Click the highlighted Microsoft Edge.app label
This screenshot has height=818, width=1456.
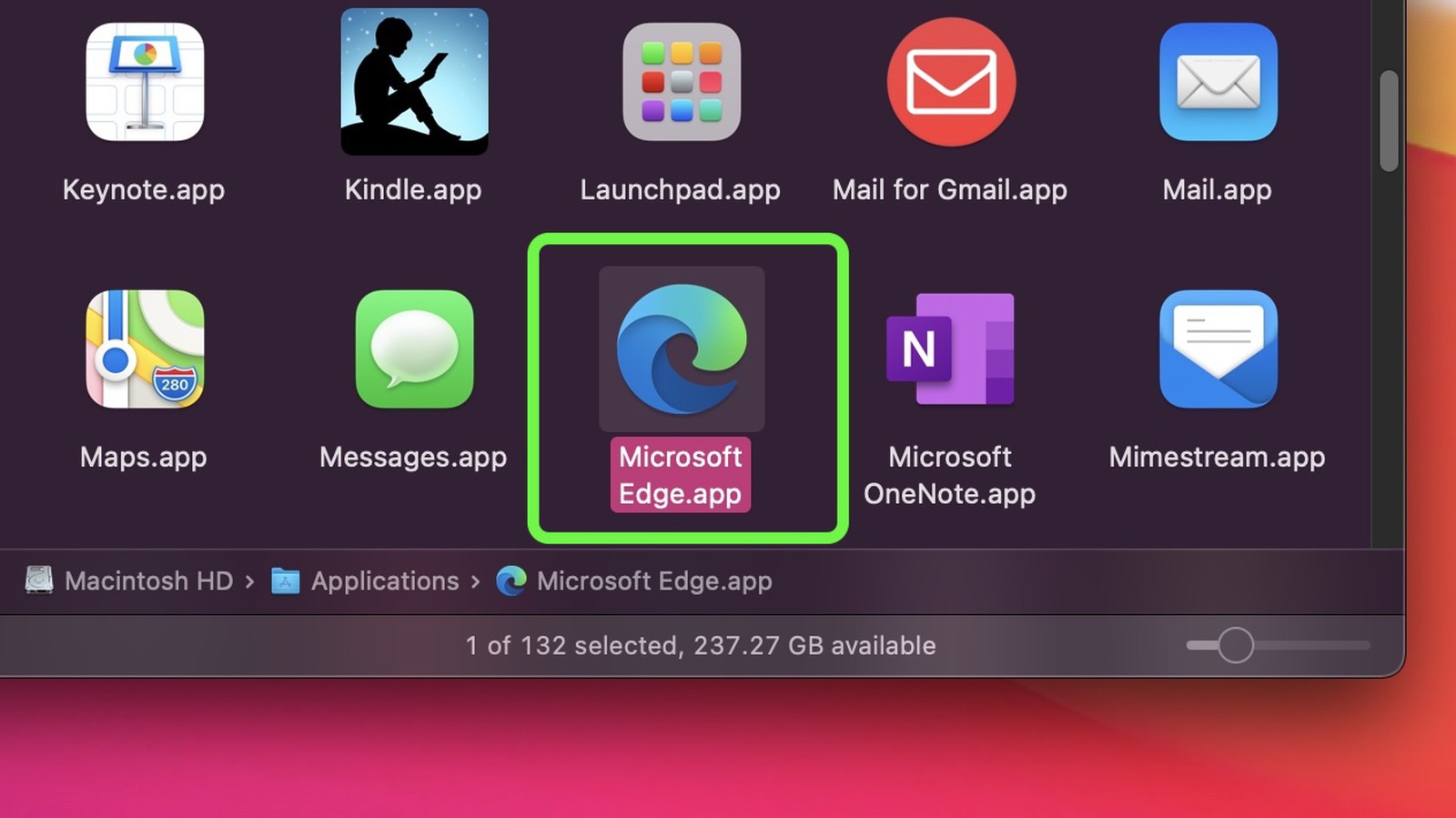click(x=681, y=475)
